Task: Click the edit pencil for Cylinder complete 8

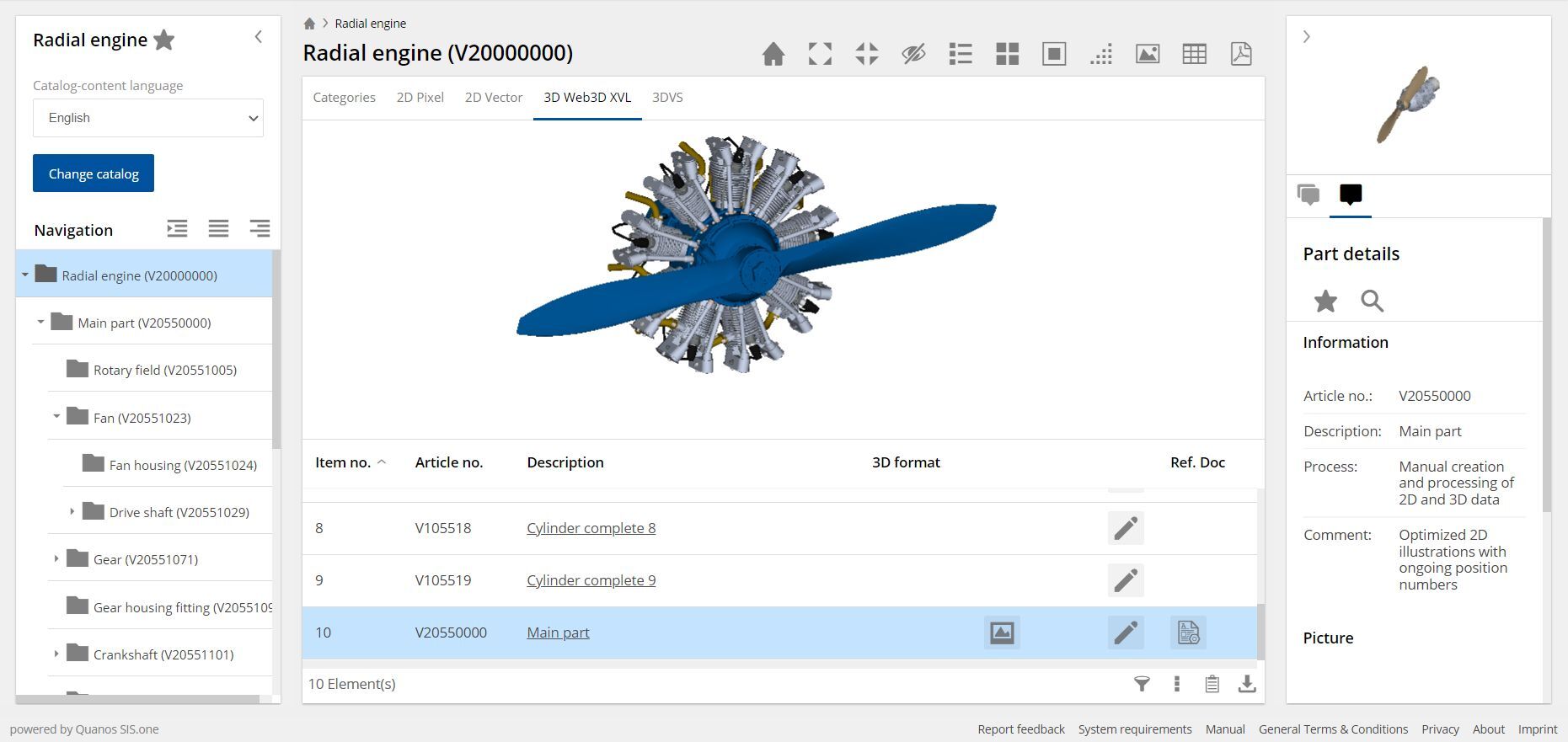Action: click(1126, 528)
